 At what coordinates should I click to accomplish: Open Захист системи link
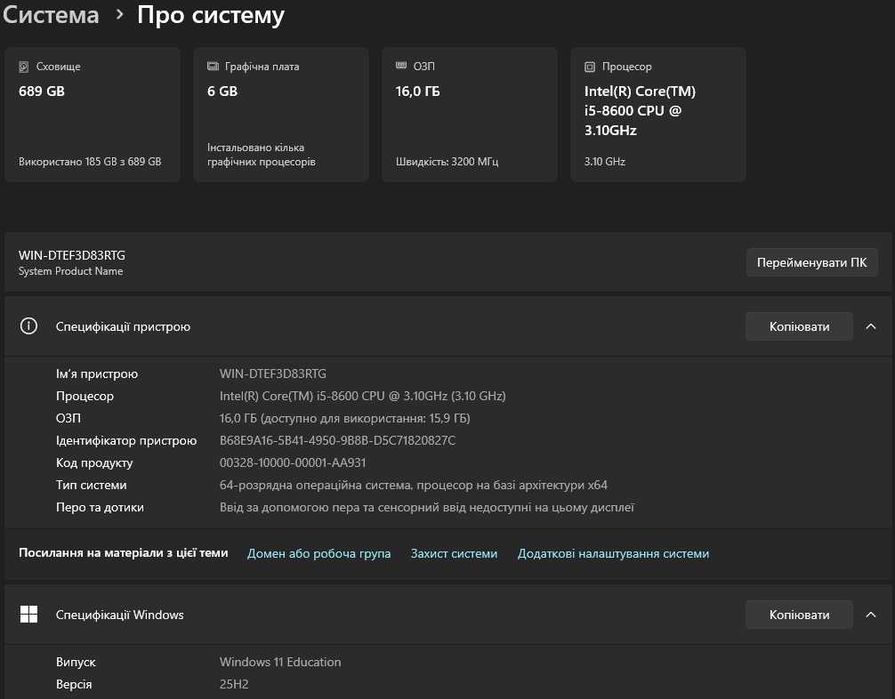click(454, 553)
